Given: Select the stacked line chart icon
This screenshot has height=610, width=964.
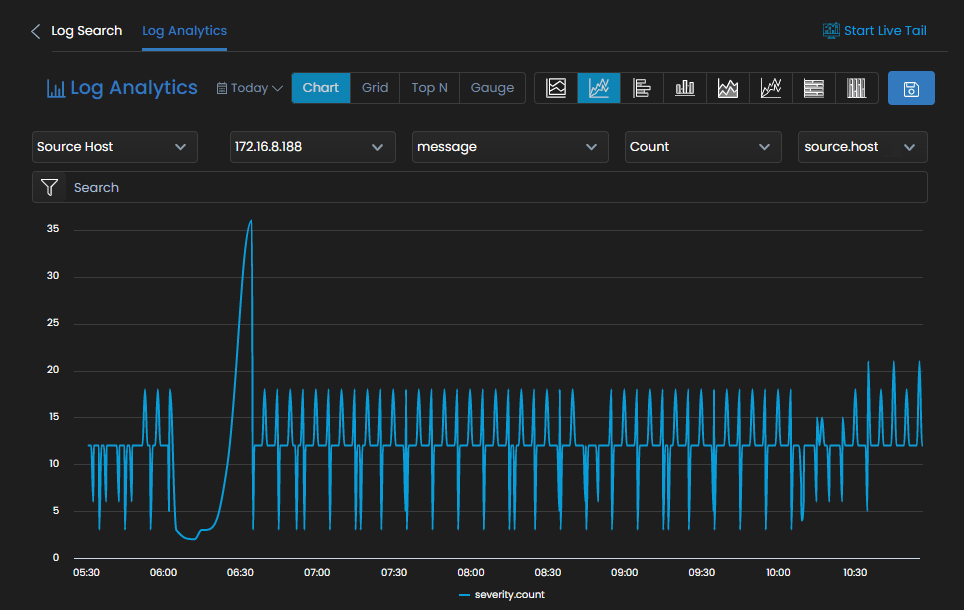Looking at the screenshot, I should click(771, 88).
